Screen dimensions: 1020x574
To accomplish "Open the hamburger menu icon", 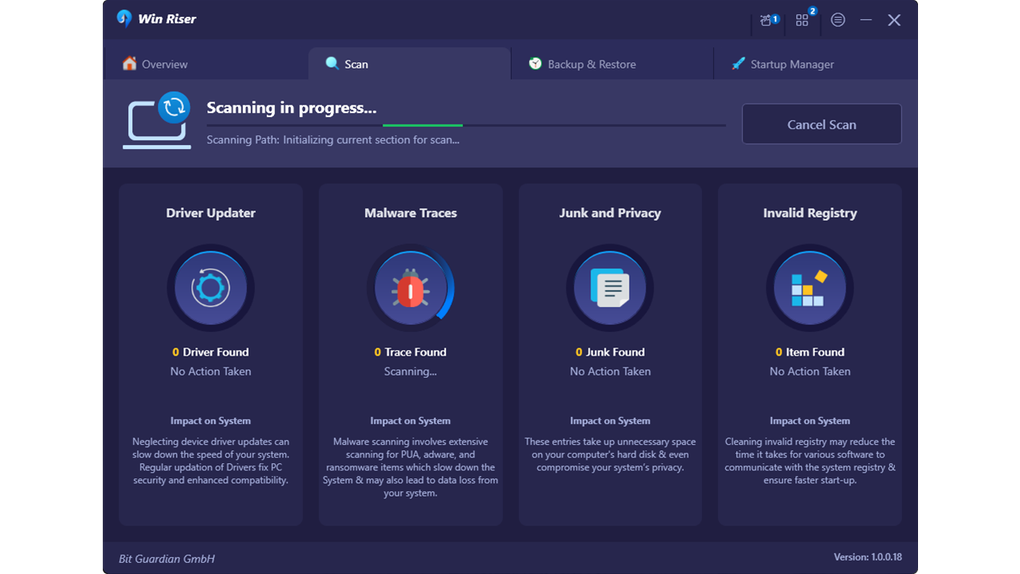I will coord(838,20).
